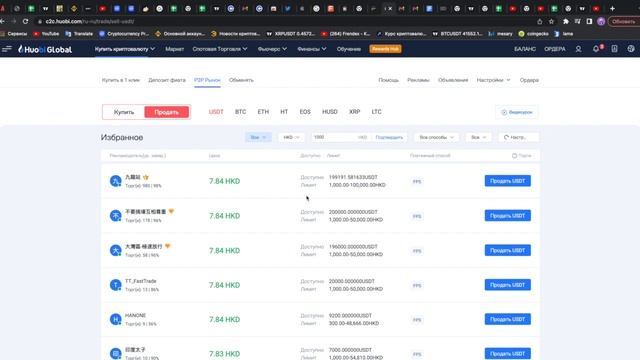Switch to the Купить side
Viewport: 640px width, 360px height.
(124, 112)
